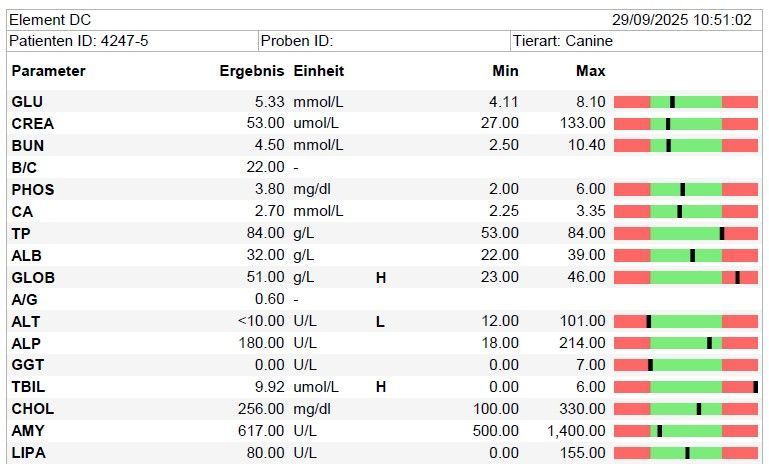
Task: Select the AMY max value 1,400.00
Action: click(576, 431)
